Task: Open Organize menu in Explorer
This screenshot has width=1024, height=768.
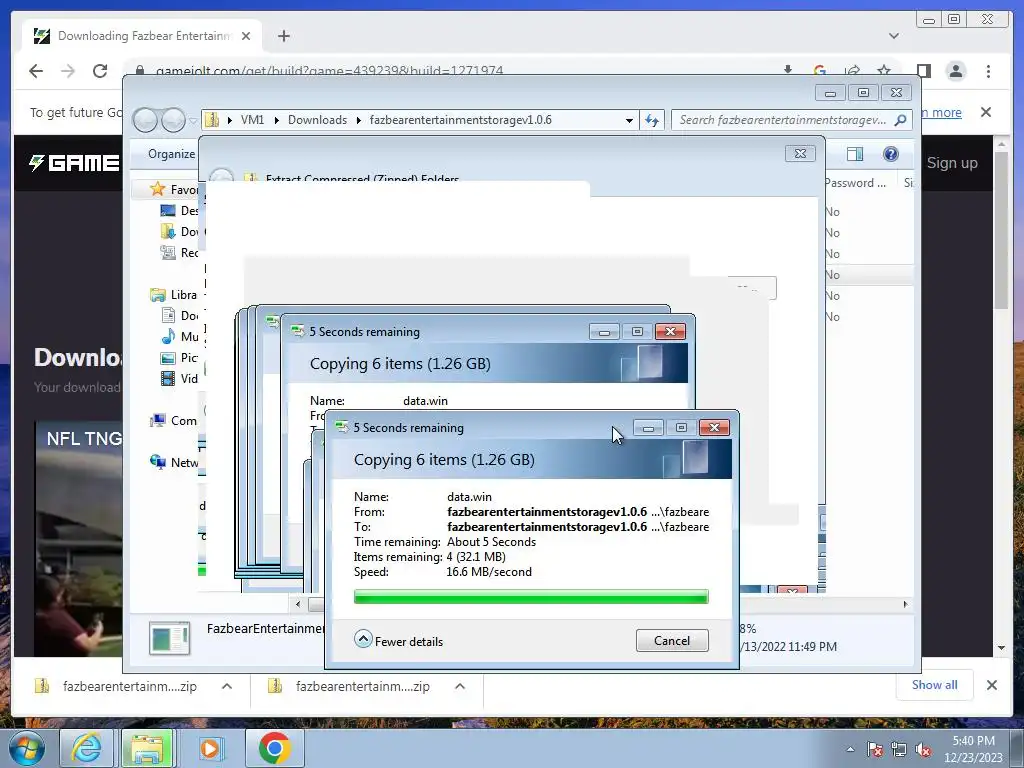Action: click(171, 153)
